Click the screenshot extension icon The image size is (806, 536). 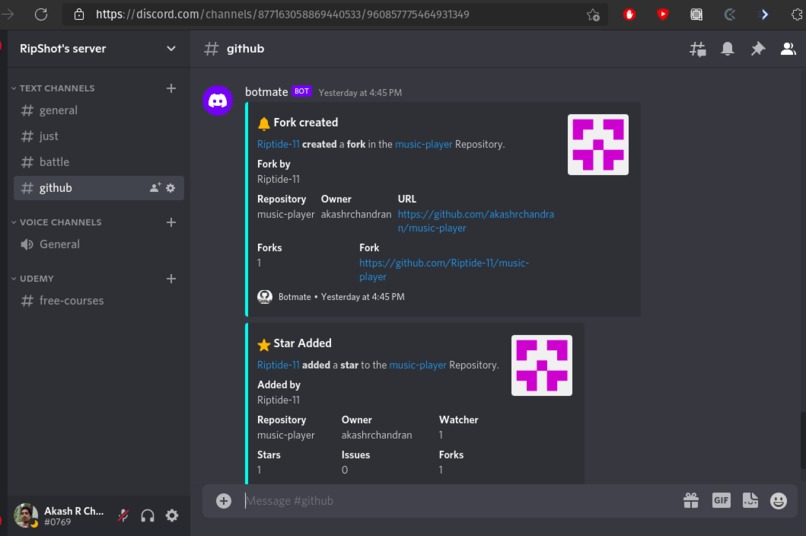(696, 14)
